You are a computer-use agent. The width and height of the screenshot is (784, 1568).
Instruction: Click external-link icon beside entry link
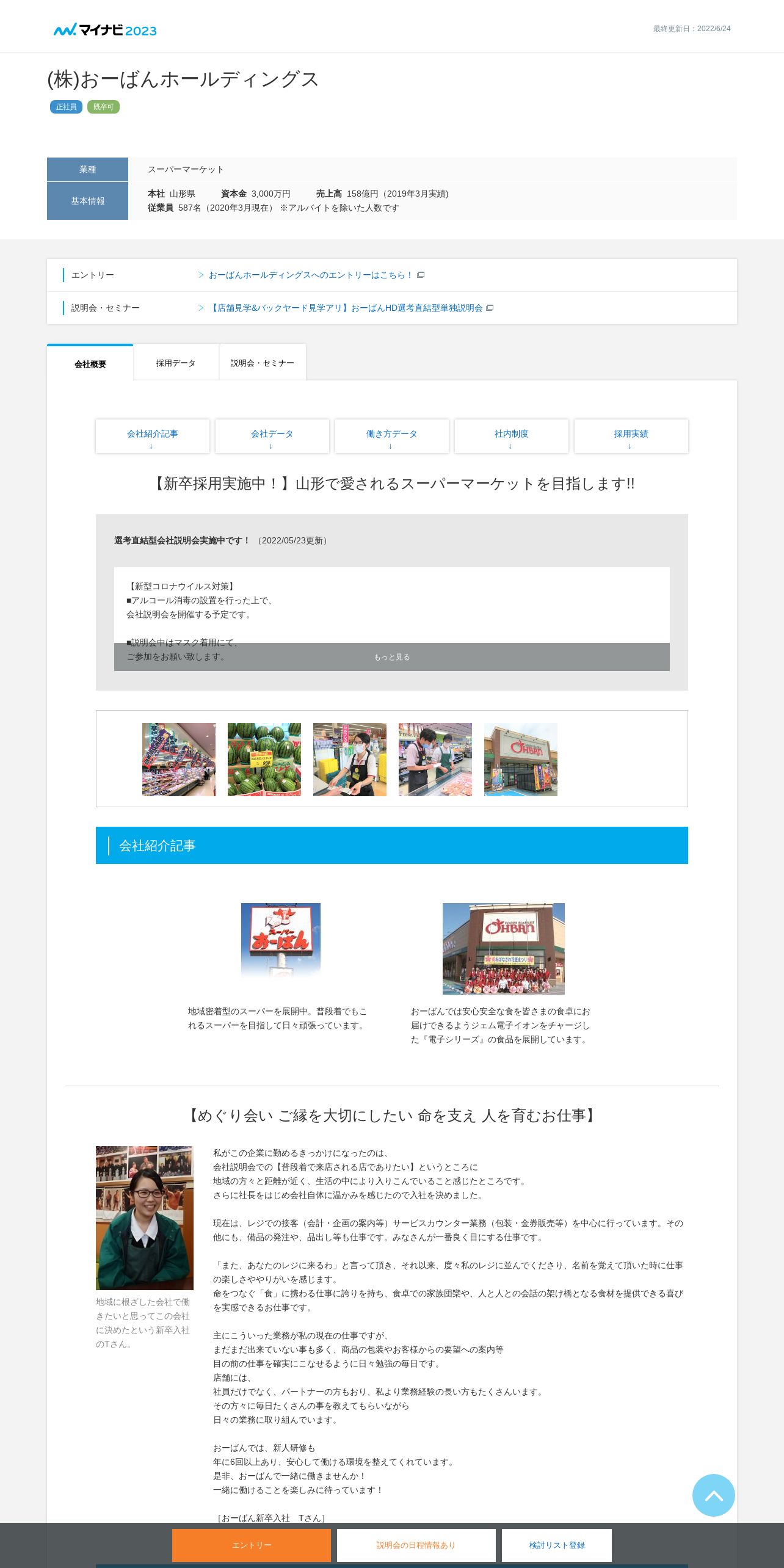(421, 275)
